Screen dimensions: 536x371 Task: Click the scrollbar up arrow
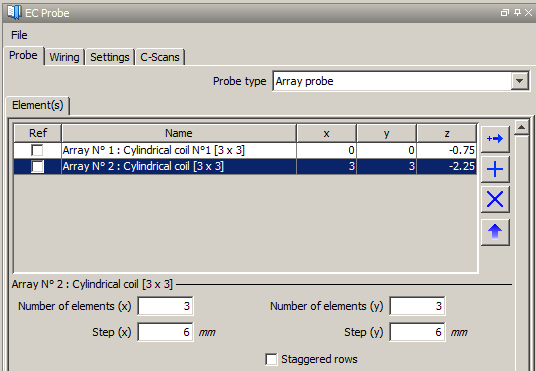point(522,128)
